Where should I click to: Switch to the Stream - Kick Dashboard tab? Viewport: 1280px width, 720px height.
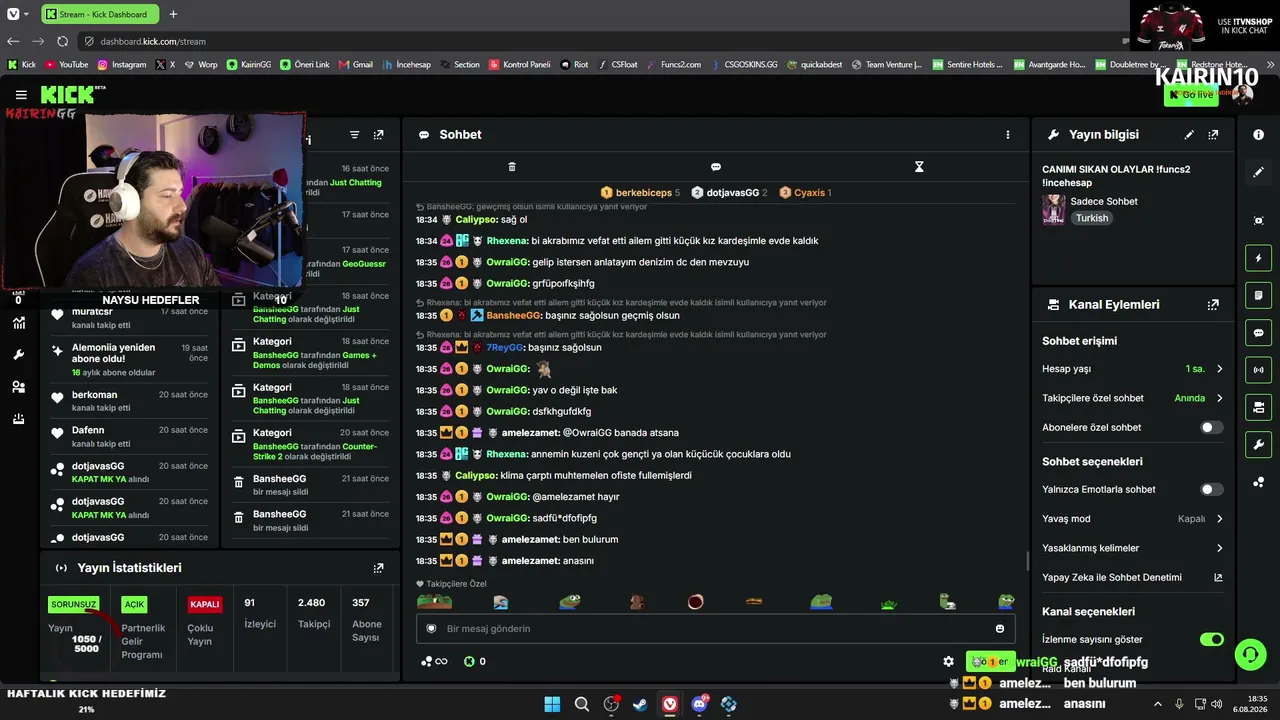tap(98, 15)
